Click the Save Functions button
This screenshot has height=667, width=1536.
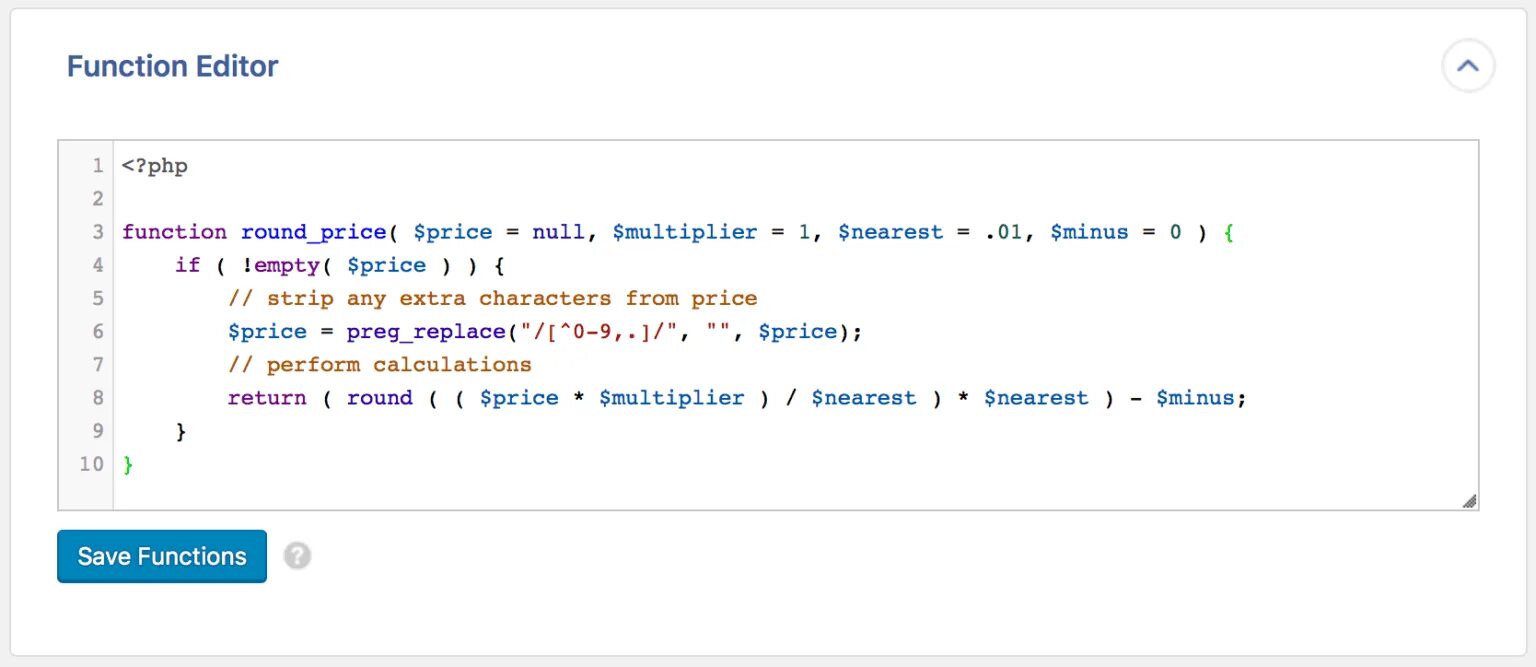click(x=162, y=556)
